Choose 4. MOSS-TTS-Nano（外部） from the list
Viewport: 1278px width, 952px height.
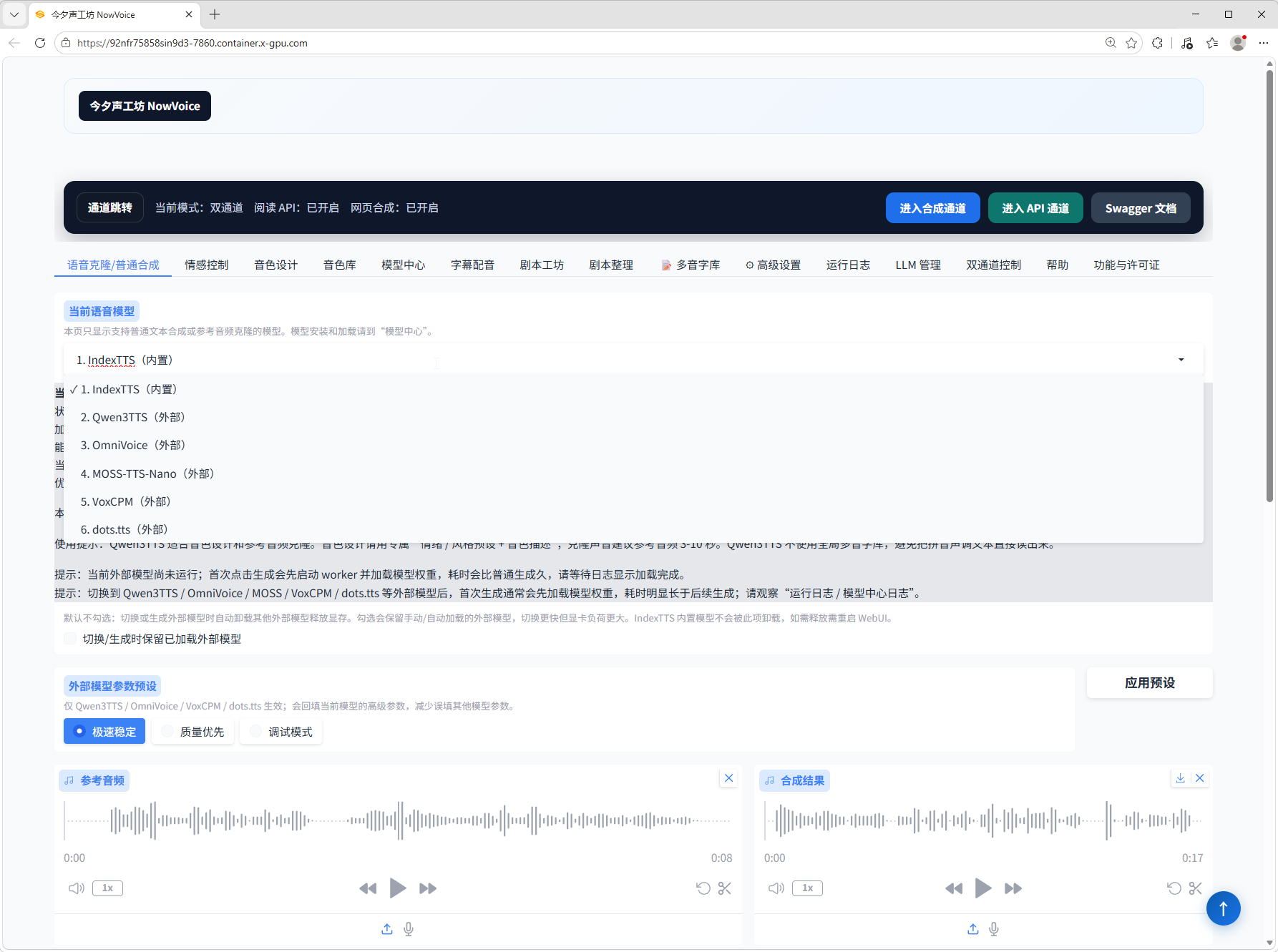coord(633,473)
